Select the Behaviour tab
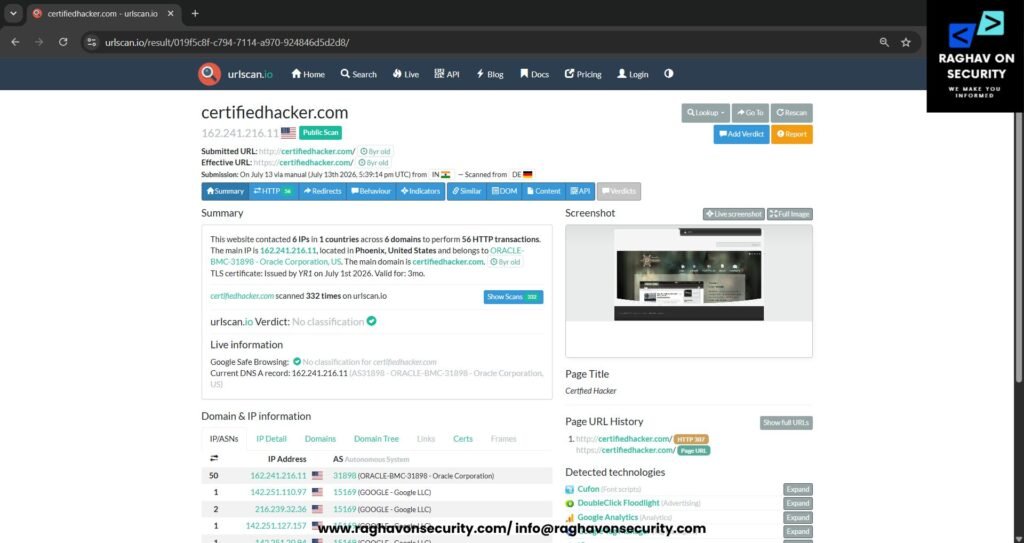The image size is (1024, 543). pyautogui.click(x=371, y=191)
